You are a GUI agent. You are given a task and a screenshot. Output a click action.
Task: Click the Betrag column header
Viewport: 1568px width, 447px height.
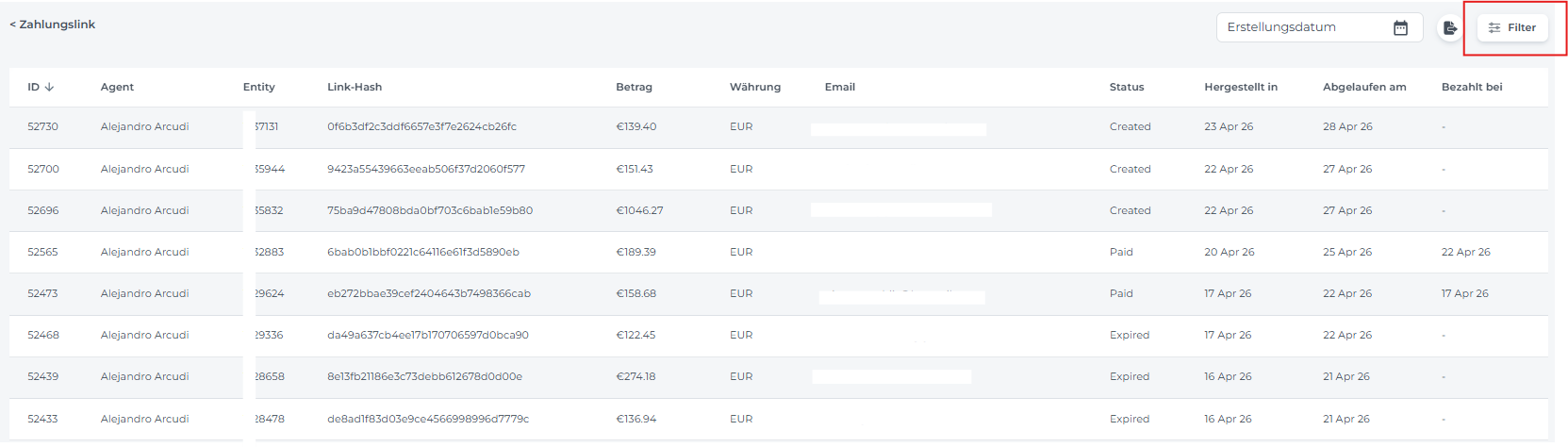[634, 87]
